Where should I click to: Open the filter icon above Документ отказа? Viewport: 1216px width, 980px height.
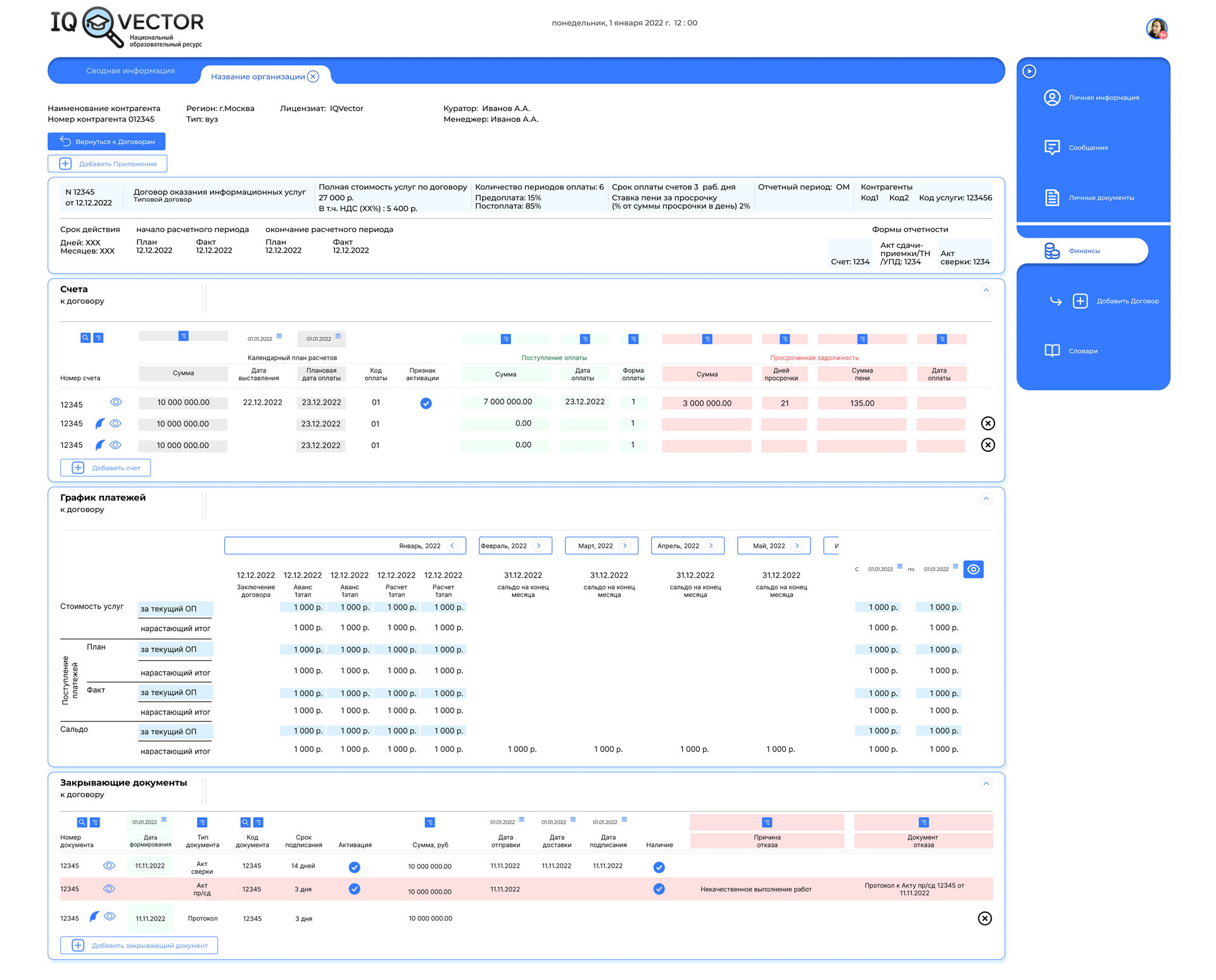(923, 822)
